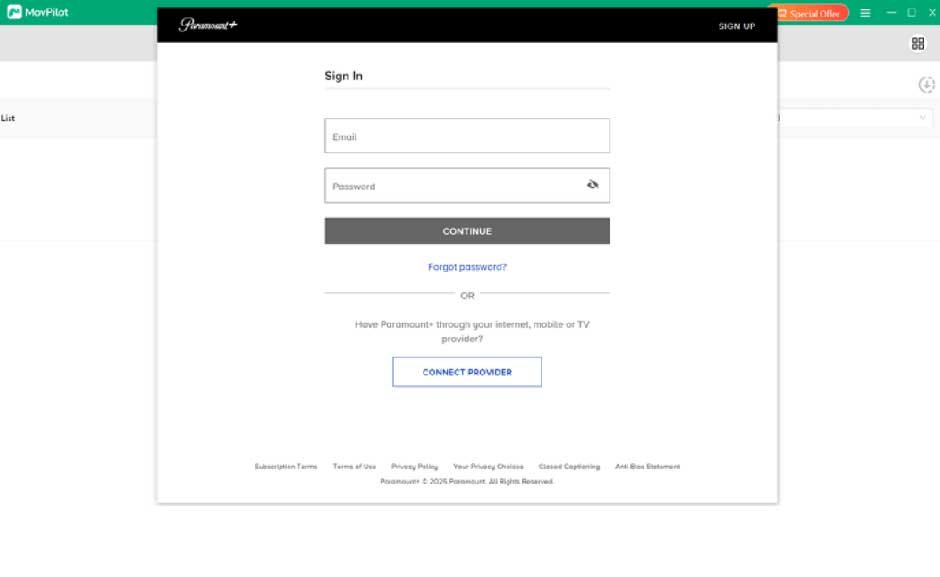This screenshot has width=940, height=577.
Task: Open Subscription Terms footer link
Action: tap(286, 466)
